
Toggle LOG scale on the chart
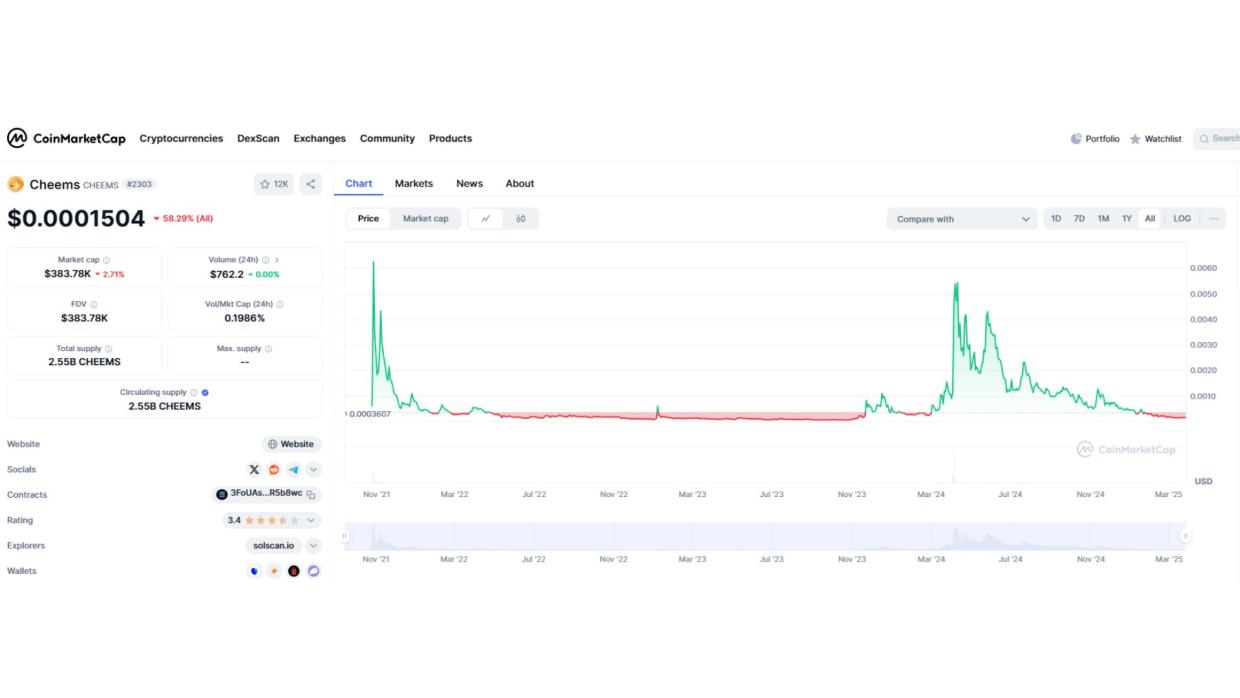point(1182,219)
